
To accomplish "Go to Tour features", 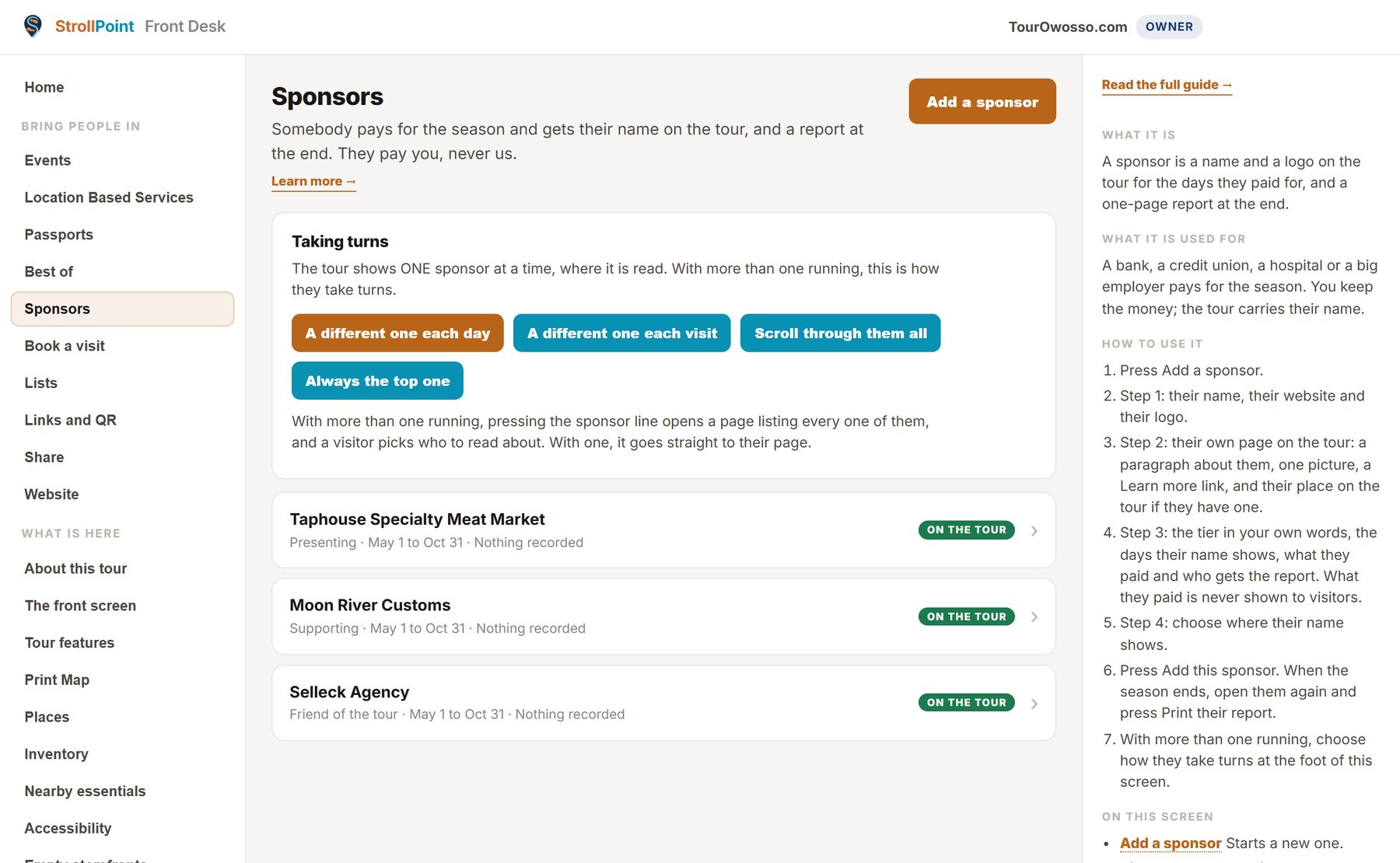I will tap(69, 643).
